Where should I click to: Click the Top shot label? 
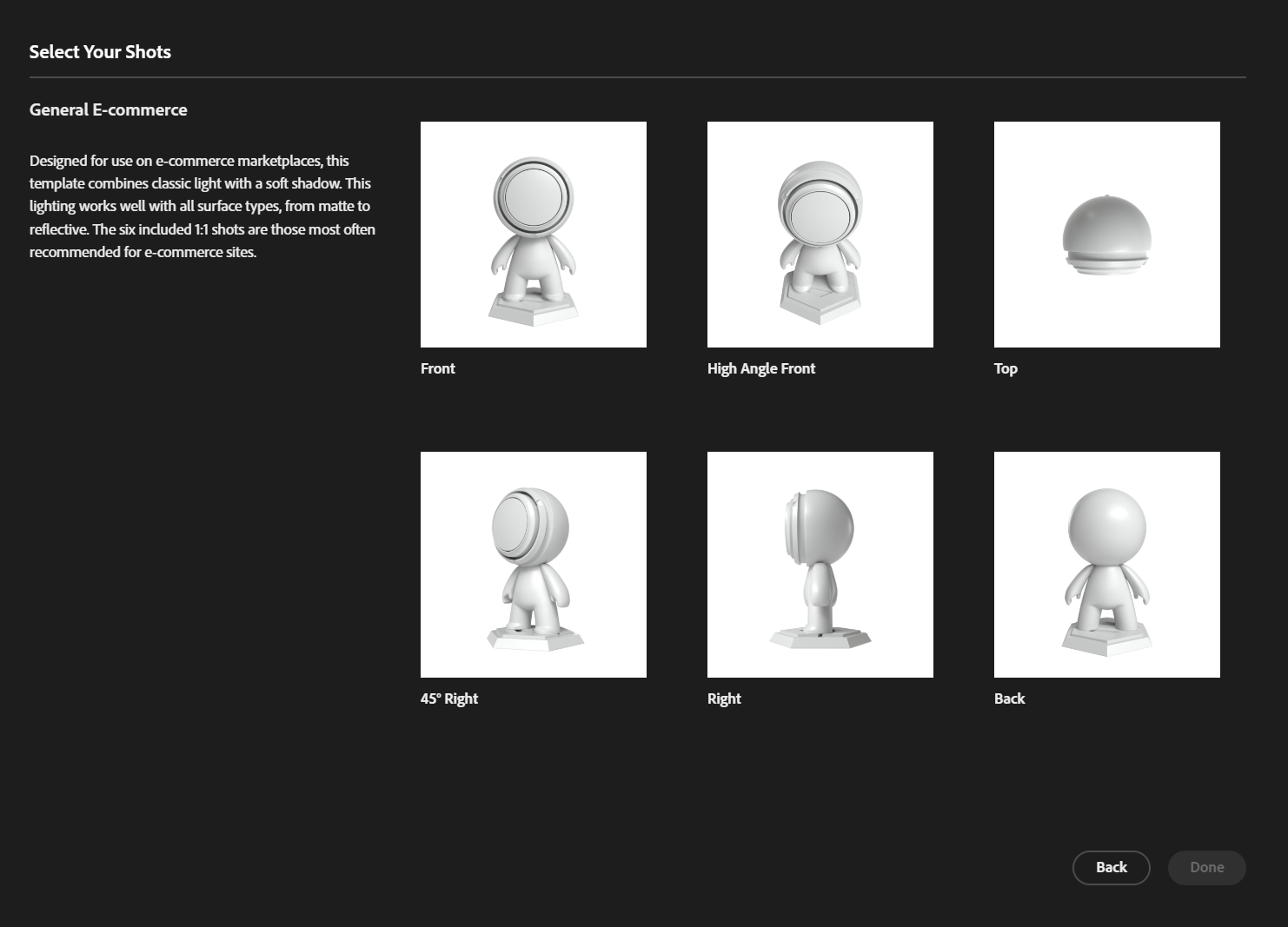tap(1005, 368)
